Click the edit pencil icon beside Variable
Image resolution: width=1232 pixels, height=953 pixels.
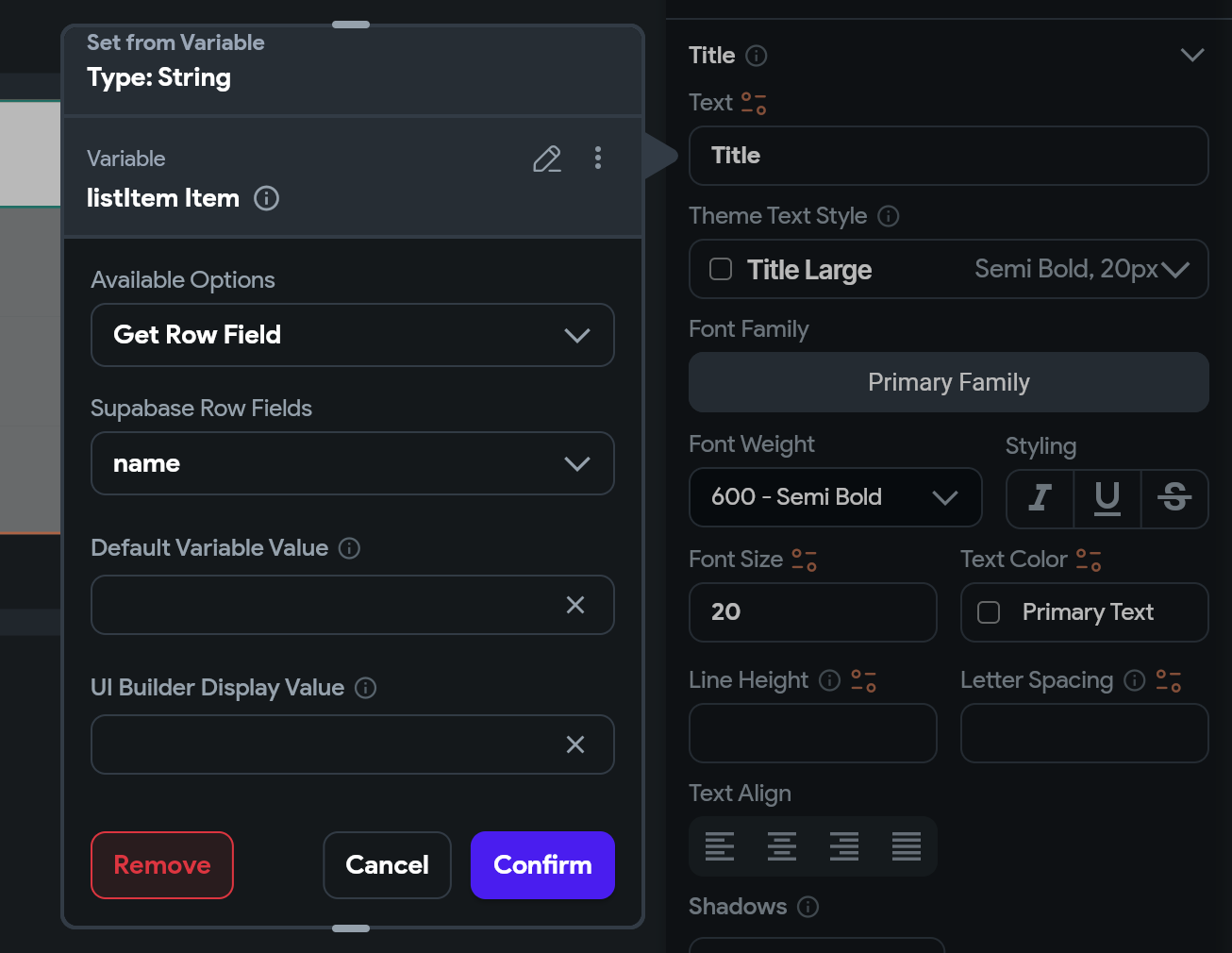pos(547,159)
